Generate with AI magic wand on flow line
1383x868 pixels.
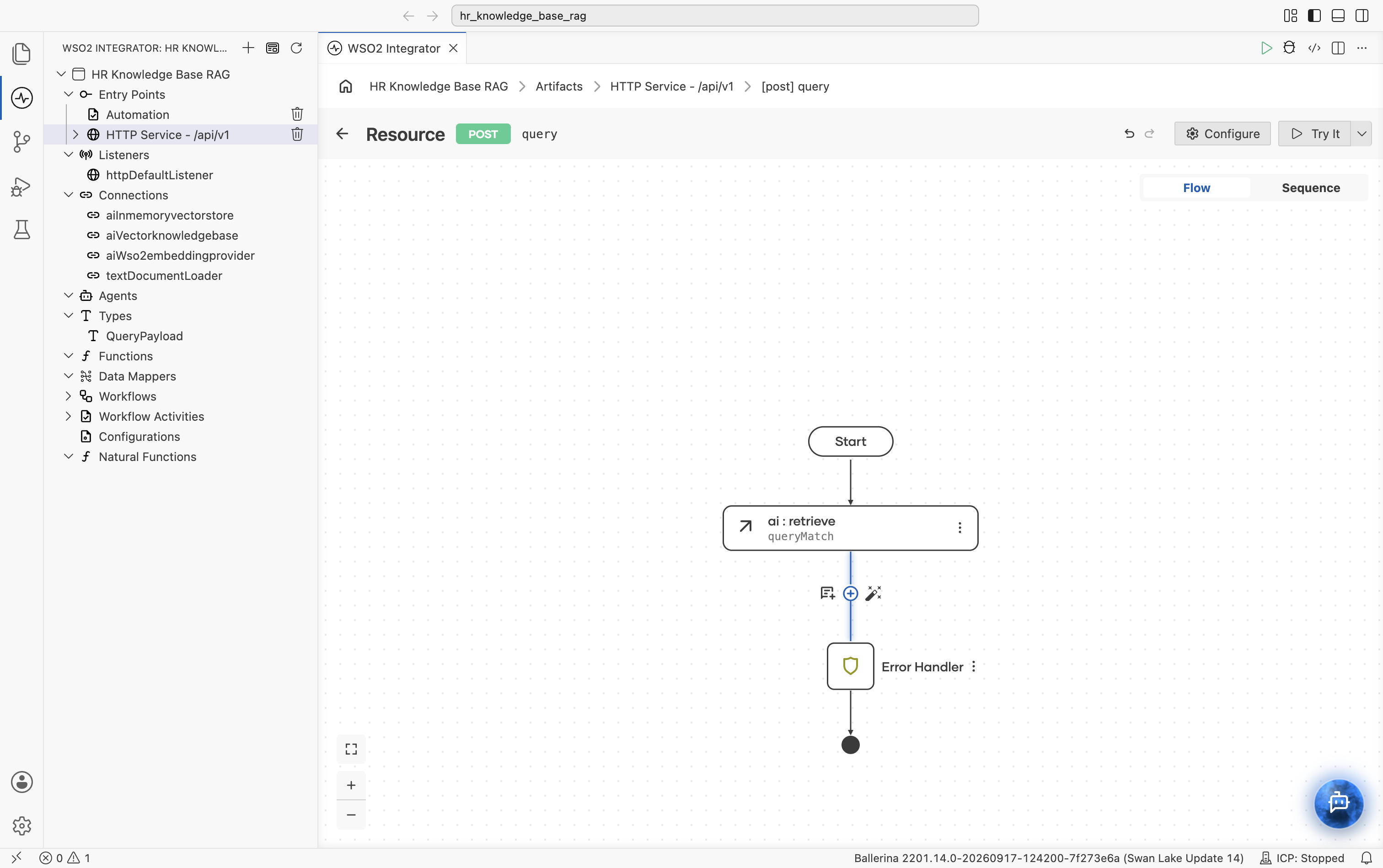click(873, 593)
